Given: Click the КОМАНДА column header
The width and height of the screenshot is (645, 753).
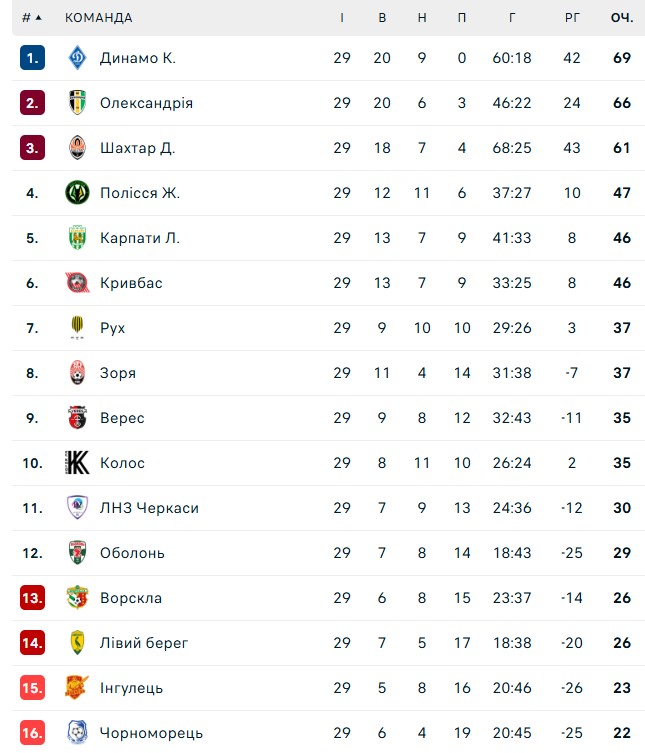Looking at the screenshot, I should (98, 18).
